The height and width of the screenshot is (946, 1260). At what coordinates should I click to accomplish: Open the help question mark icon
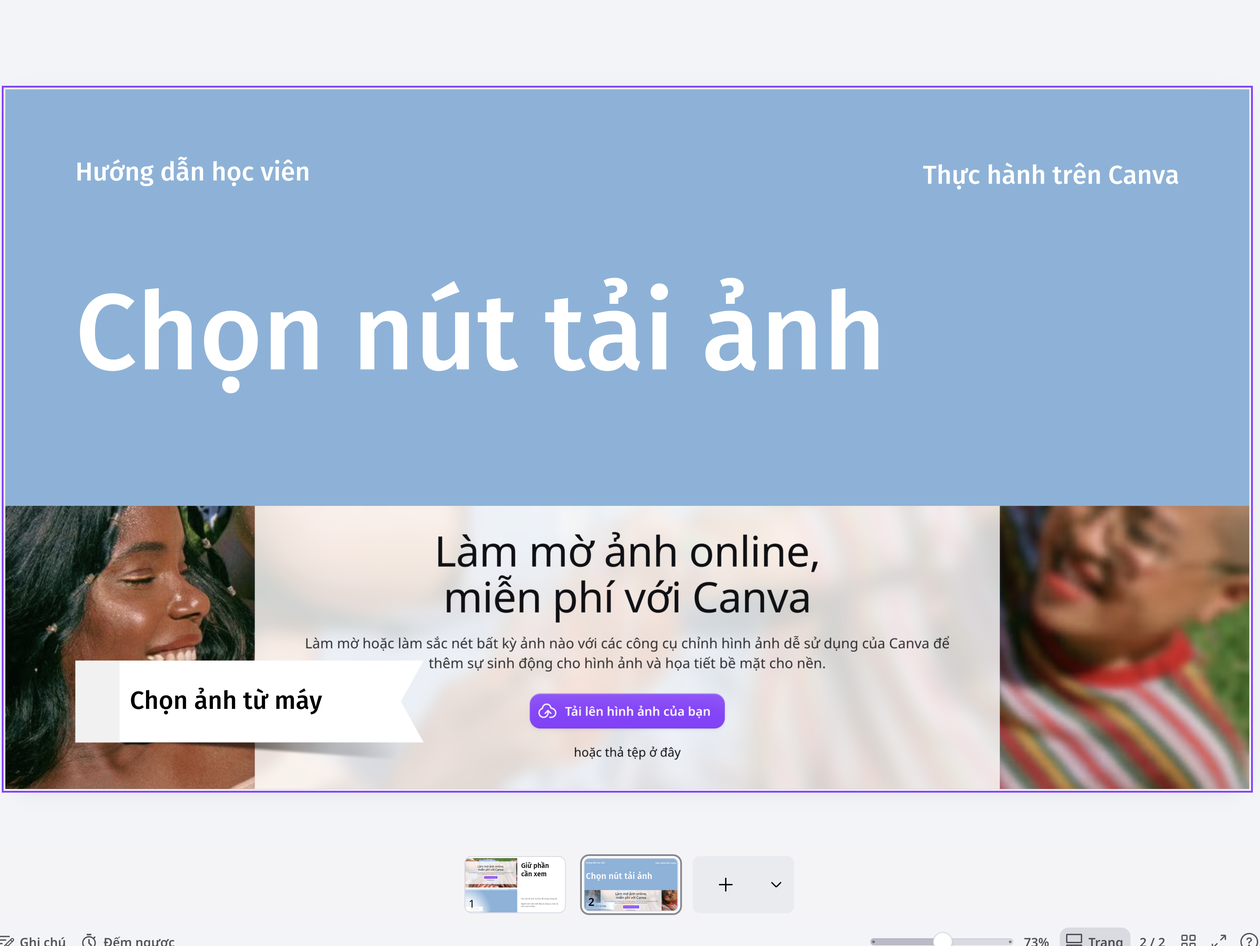(1248, 941)
